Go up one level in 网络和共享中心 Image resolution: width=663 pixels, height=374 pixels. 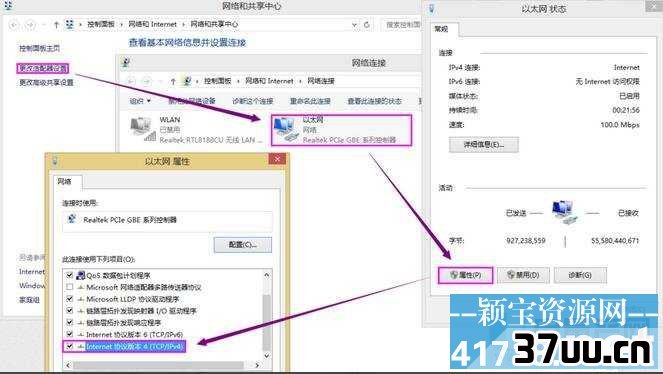coord(56,25)
